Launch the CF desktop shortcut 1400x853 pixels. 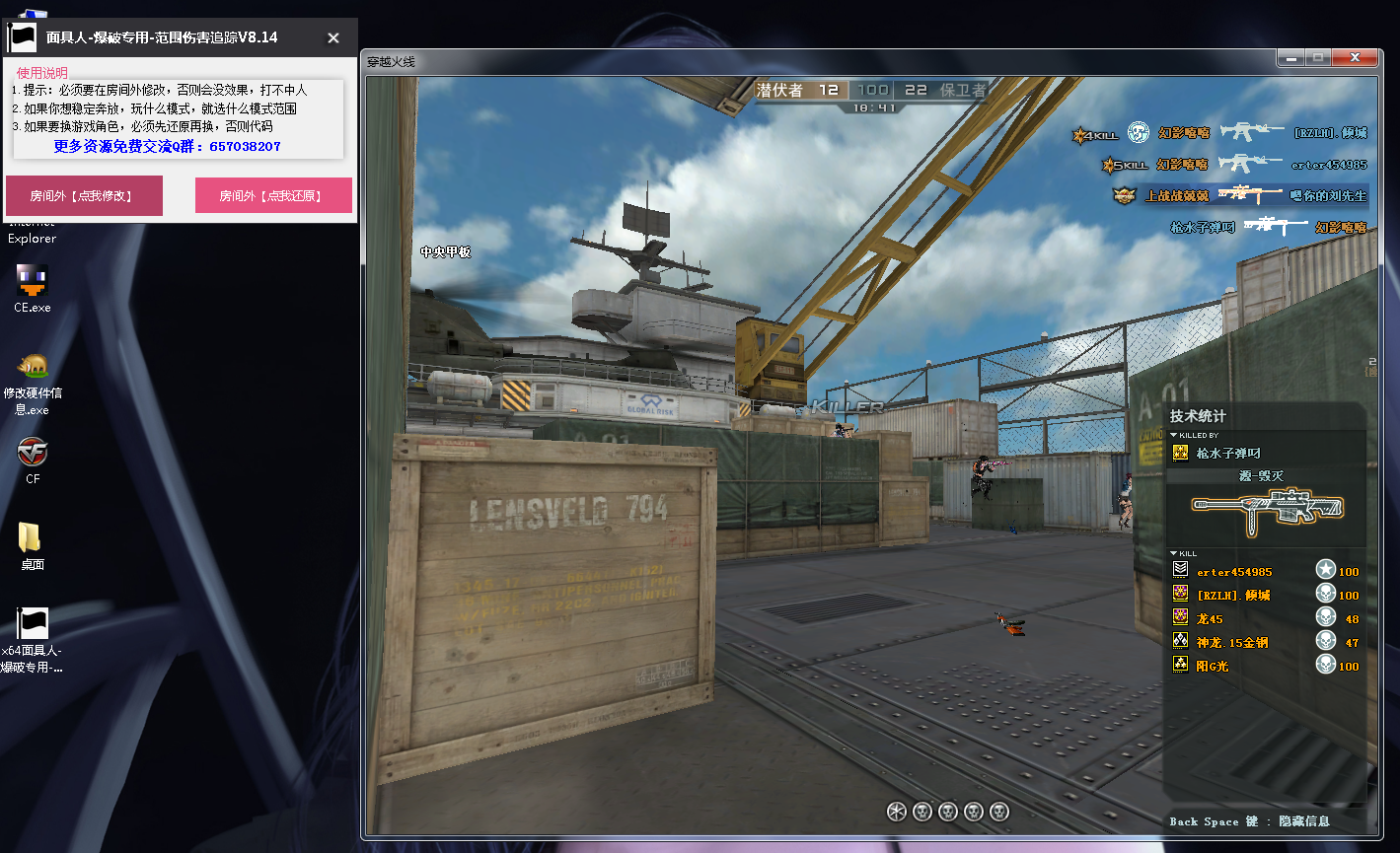[x=33, y=453]
